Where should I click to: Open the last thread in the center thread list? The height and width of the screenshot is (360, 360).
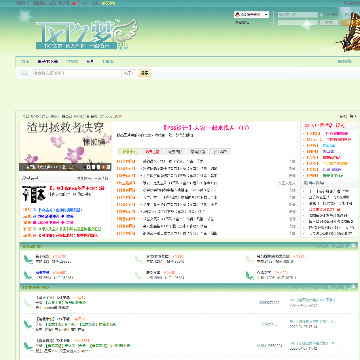pyautogui.click(x=179, y=234)
